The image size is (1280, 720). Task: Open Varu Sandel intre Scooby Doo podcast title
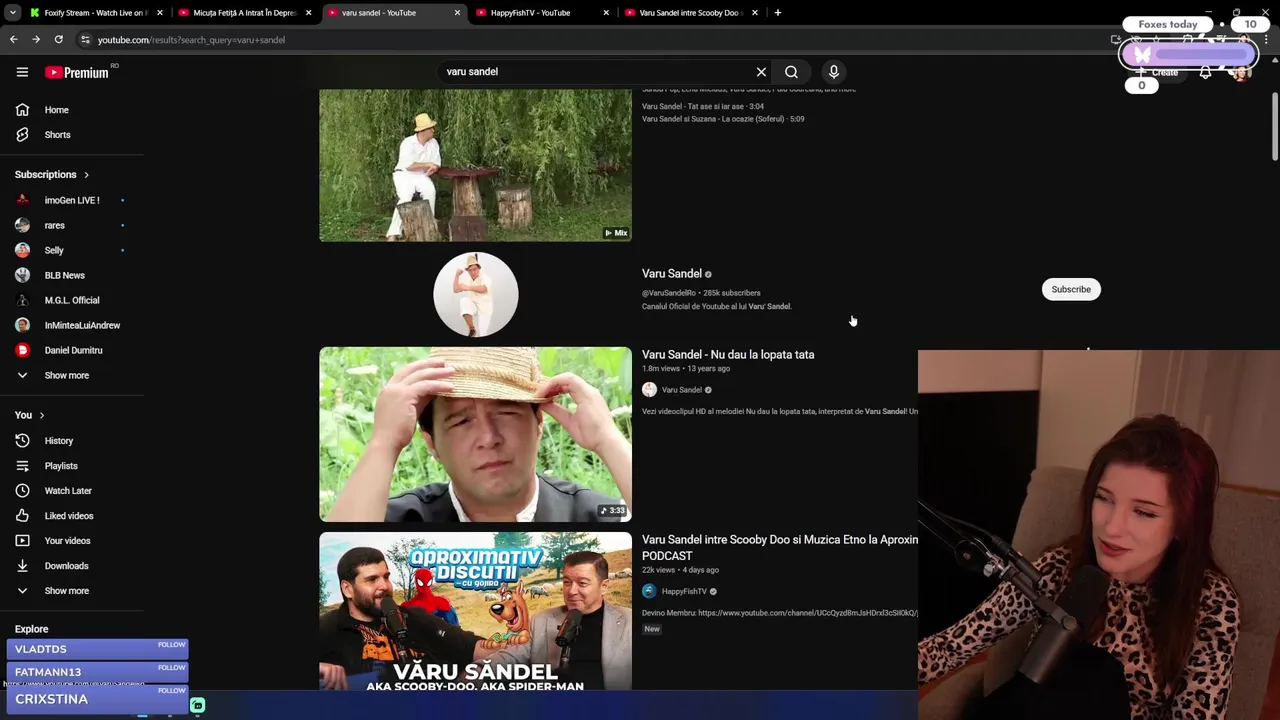click(780, 548)
